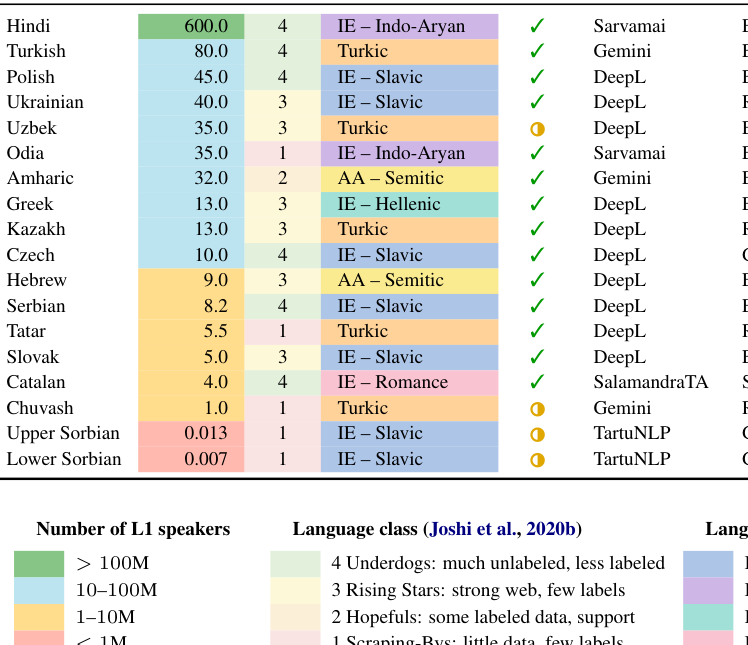Select the 'Hindi' language name
Image resolution: width=748 pixels, height=645 pixels.
point(28,26)
